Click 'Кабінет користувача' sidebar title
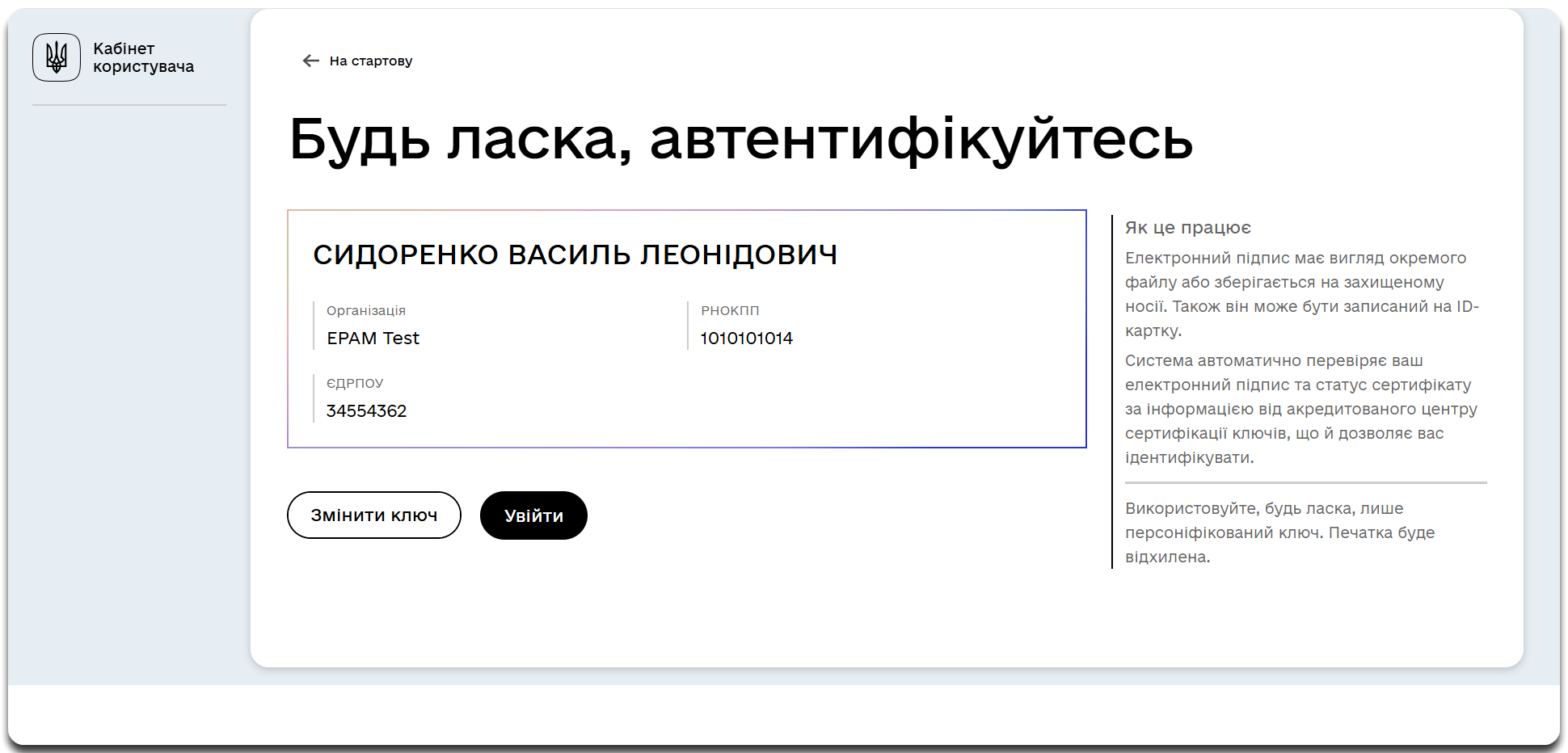 coord(143,57)
